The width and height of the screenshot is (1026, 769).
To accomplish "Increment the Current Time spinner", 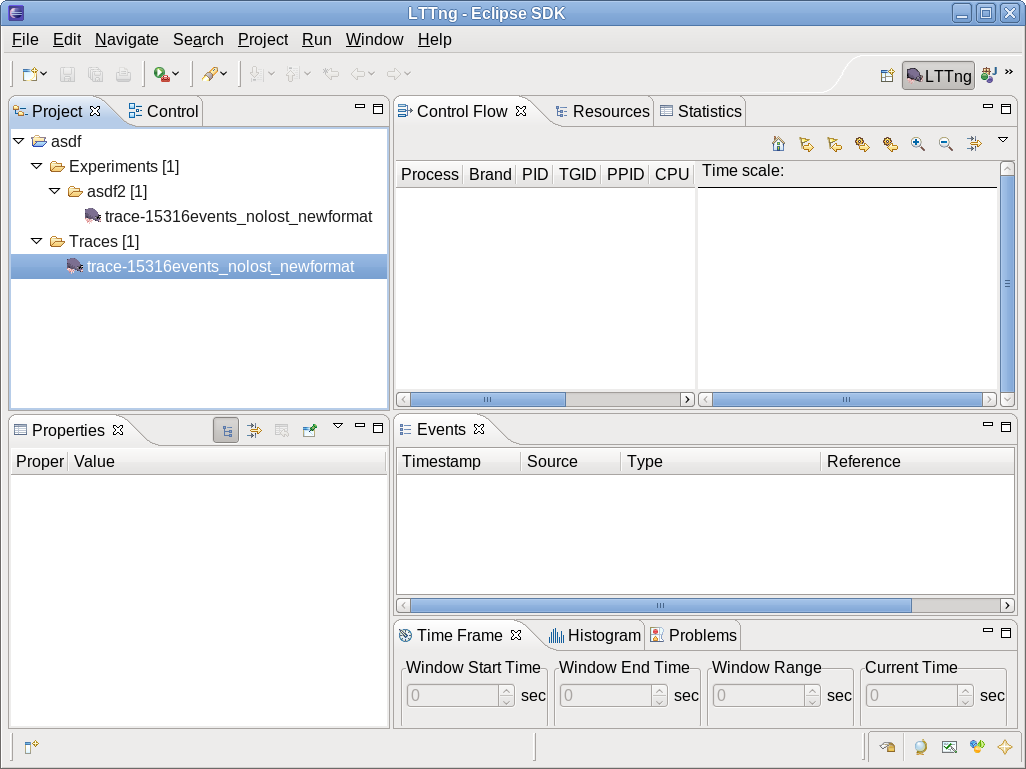I will pos(965,690).
